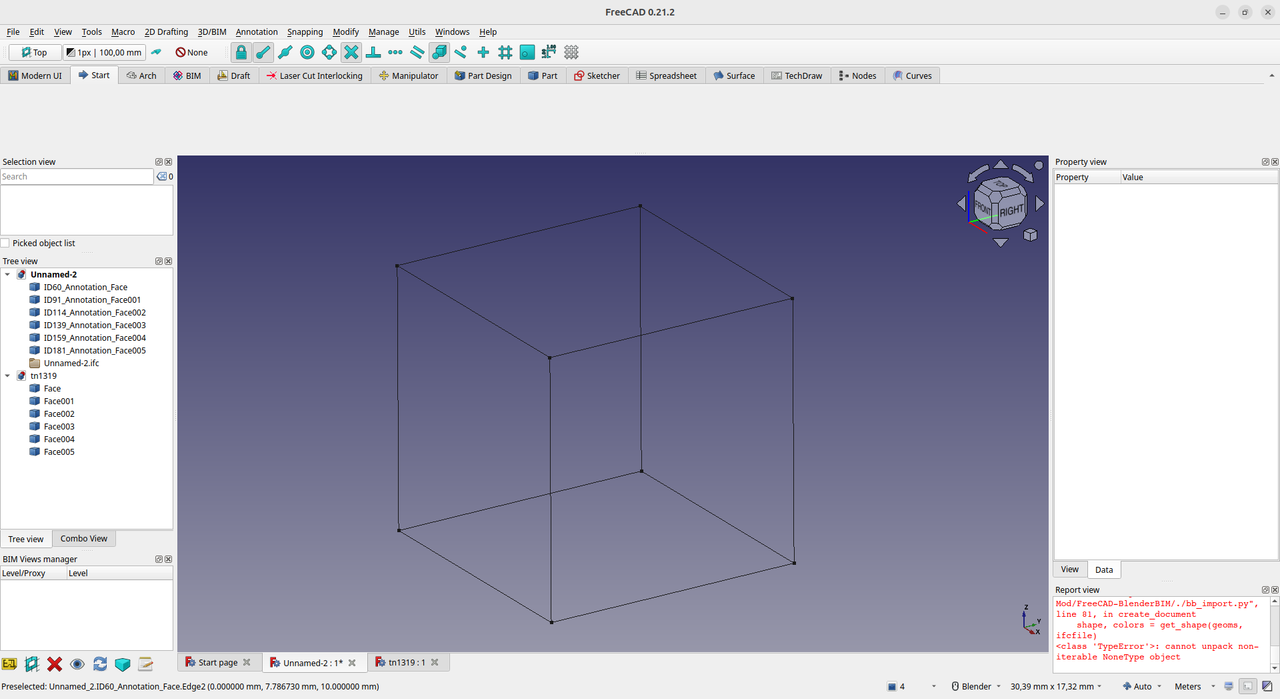
Task: Switch to the TechDraw workbench tab
Action: pos(796,75)
